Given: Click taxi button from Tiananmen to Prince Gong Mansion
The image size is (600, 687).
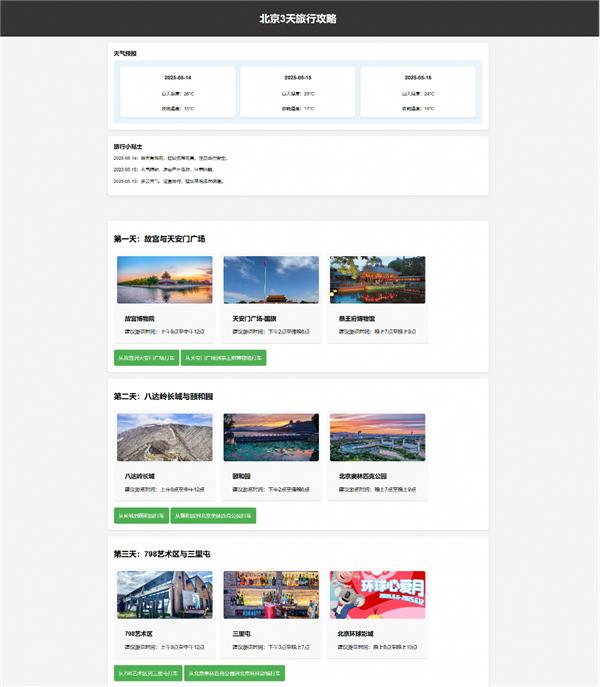Looking at the screenshot, I should (224, 358).
